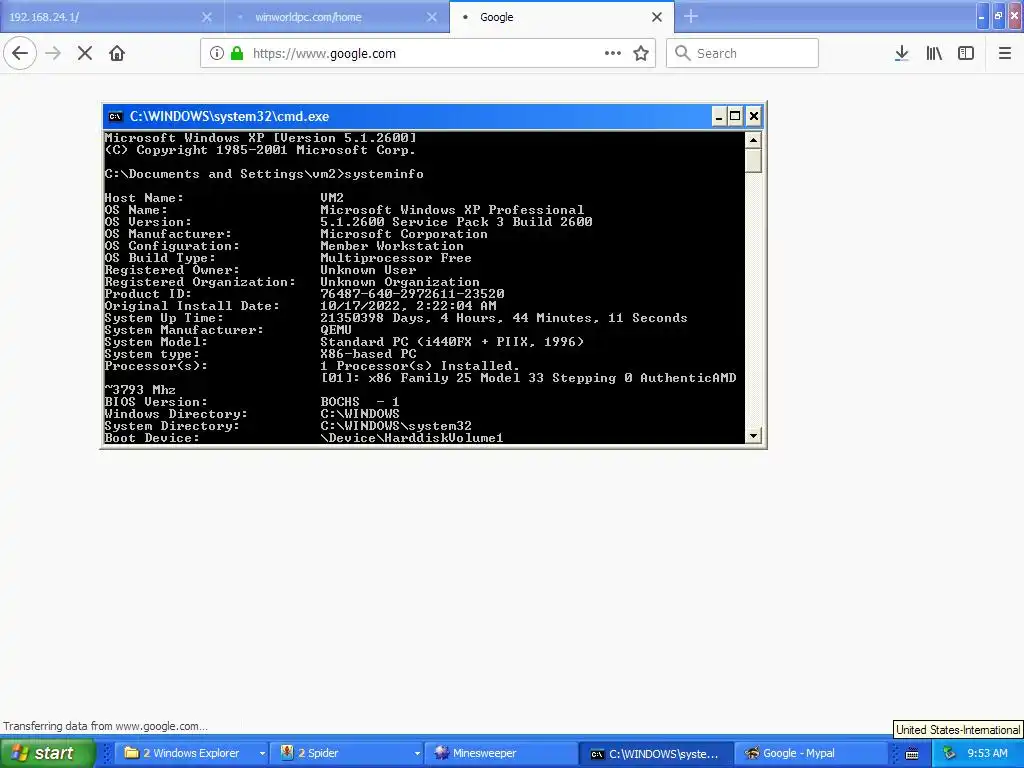The width and height of the screenshot is (1024, 768).
Task: Go back using the browser back arrow
Action: (x=20, y=53)
